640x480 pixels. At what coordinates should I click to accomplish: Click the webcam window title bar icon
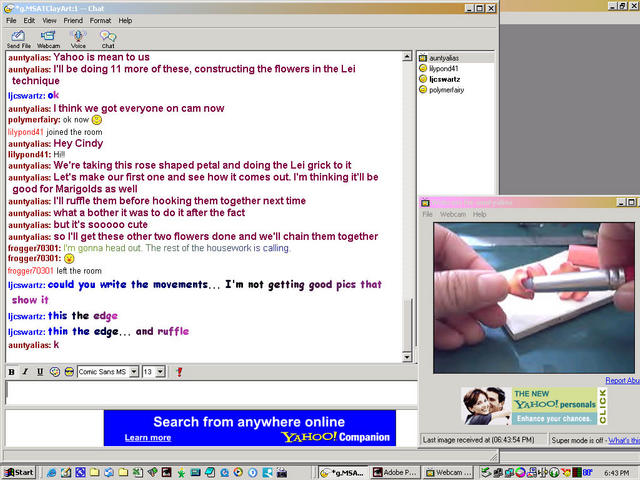tap(426, 203)
